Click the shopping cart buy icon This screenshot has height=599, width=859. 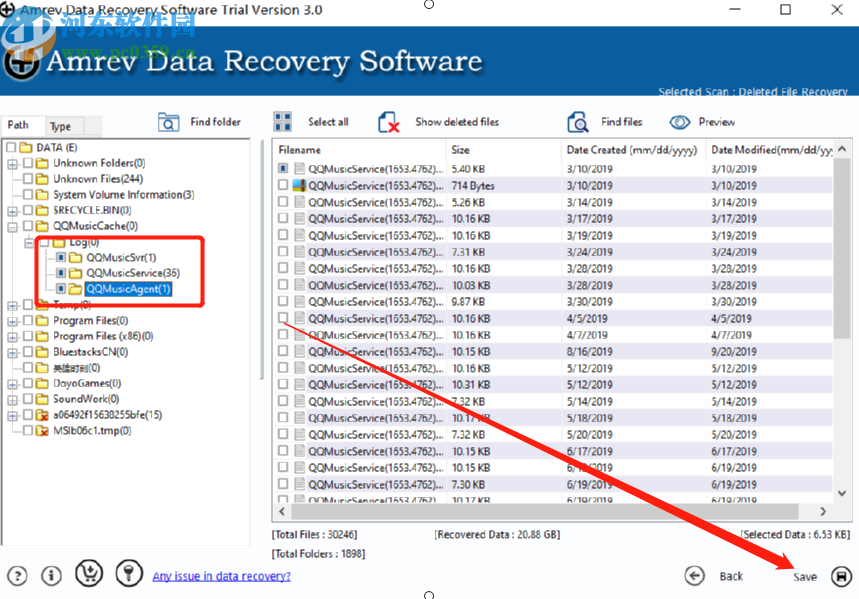(89, 574)
